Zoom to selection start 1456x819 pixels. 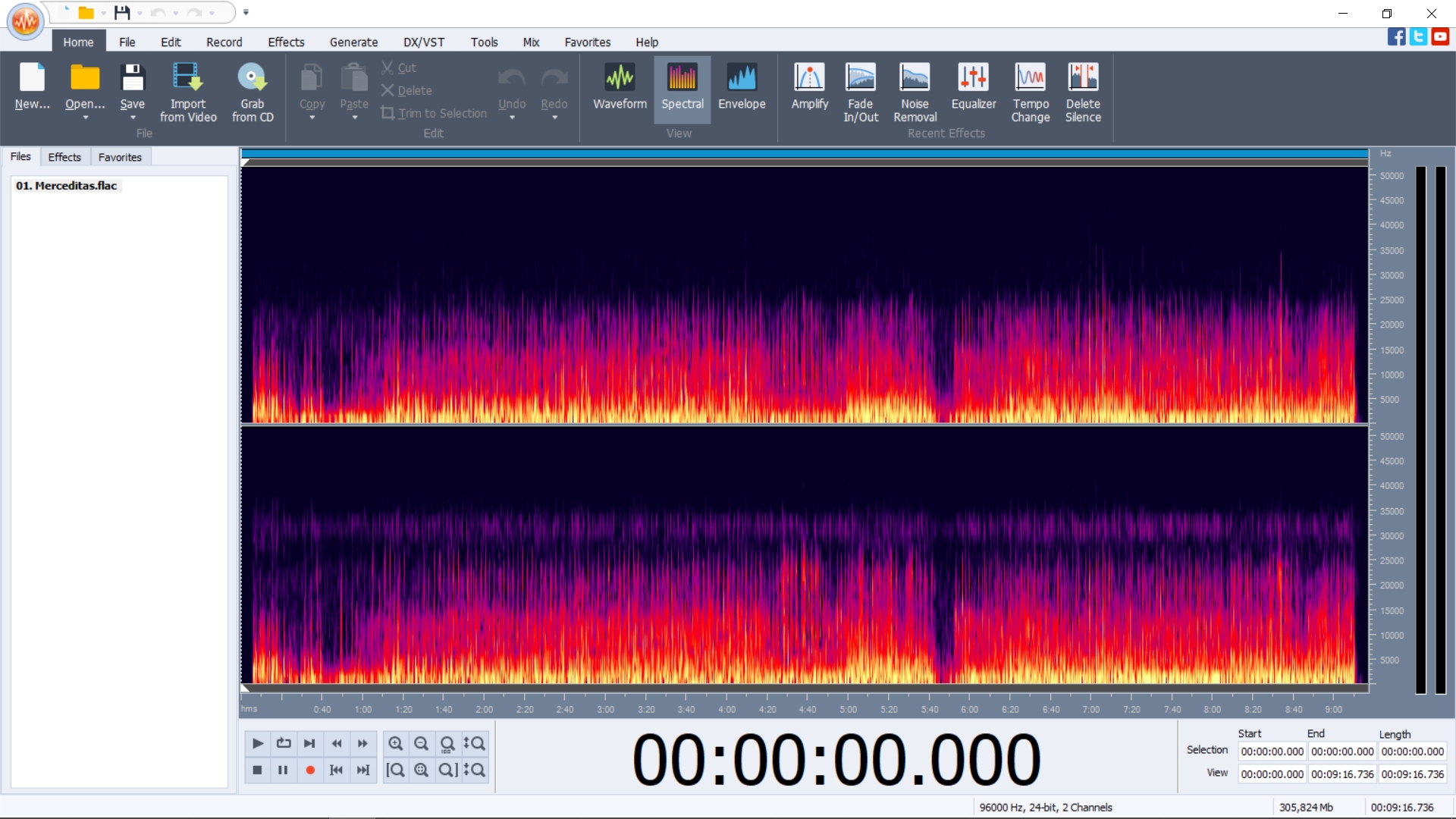tap(396, 770)
